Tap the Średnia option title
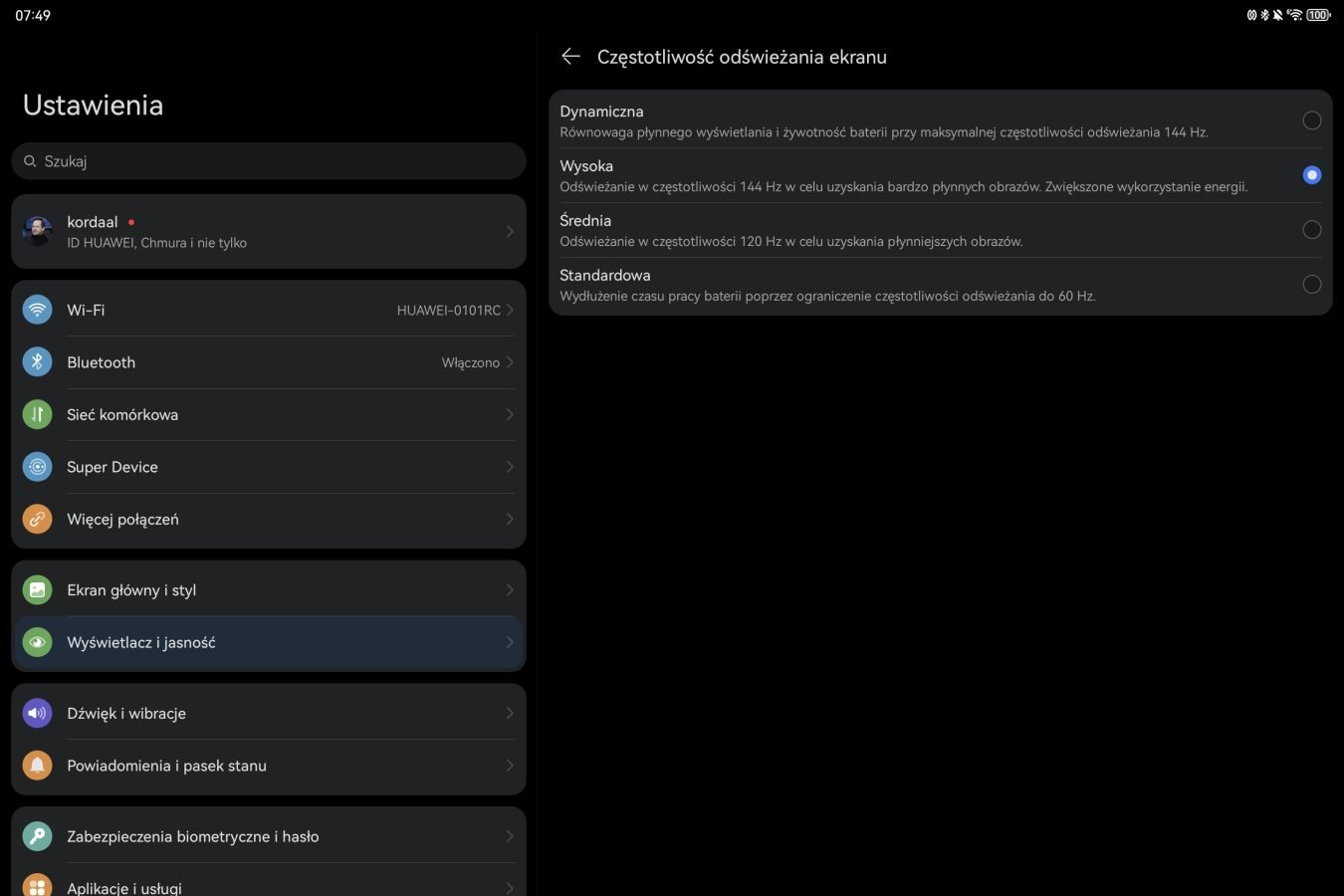The image size is (1344, 896). pos(585,220)
